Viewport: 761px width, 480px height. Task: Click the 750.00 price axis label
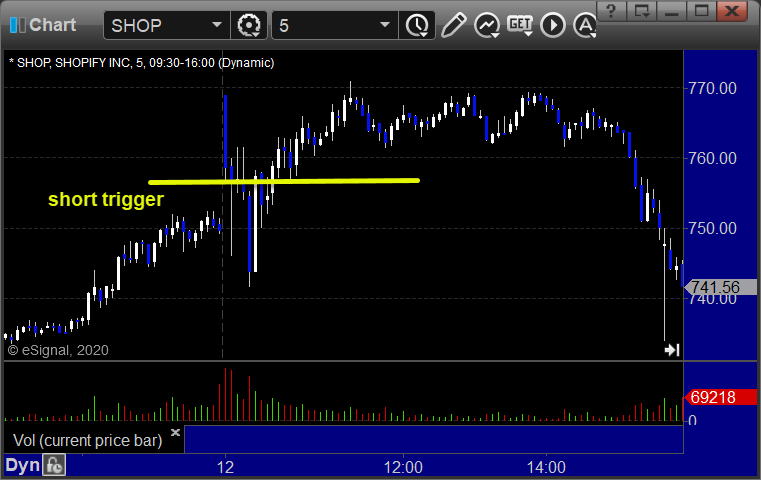coord(712,228)
